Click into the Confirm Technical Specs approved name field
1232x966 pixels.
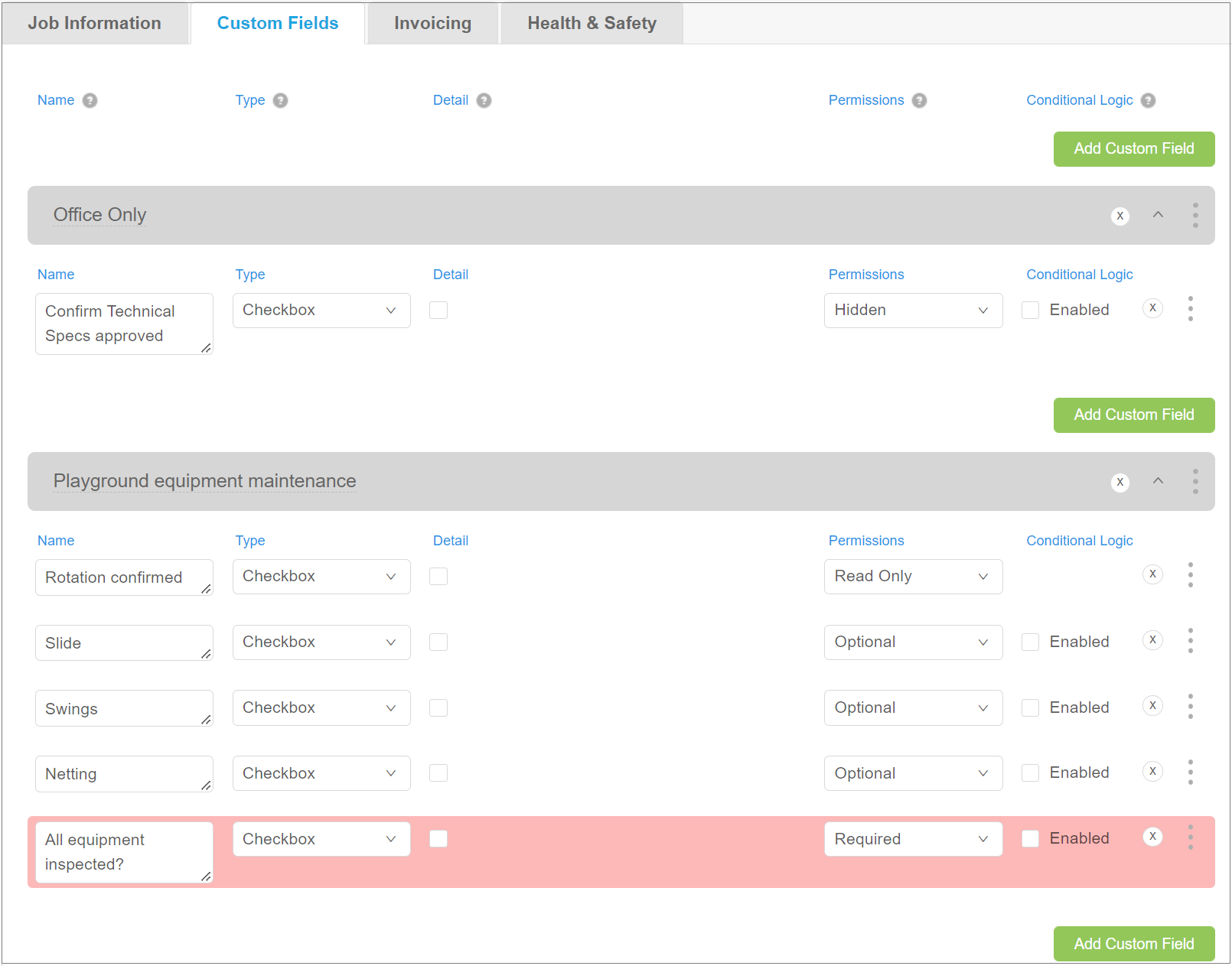coord(124,323)
